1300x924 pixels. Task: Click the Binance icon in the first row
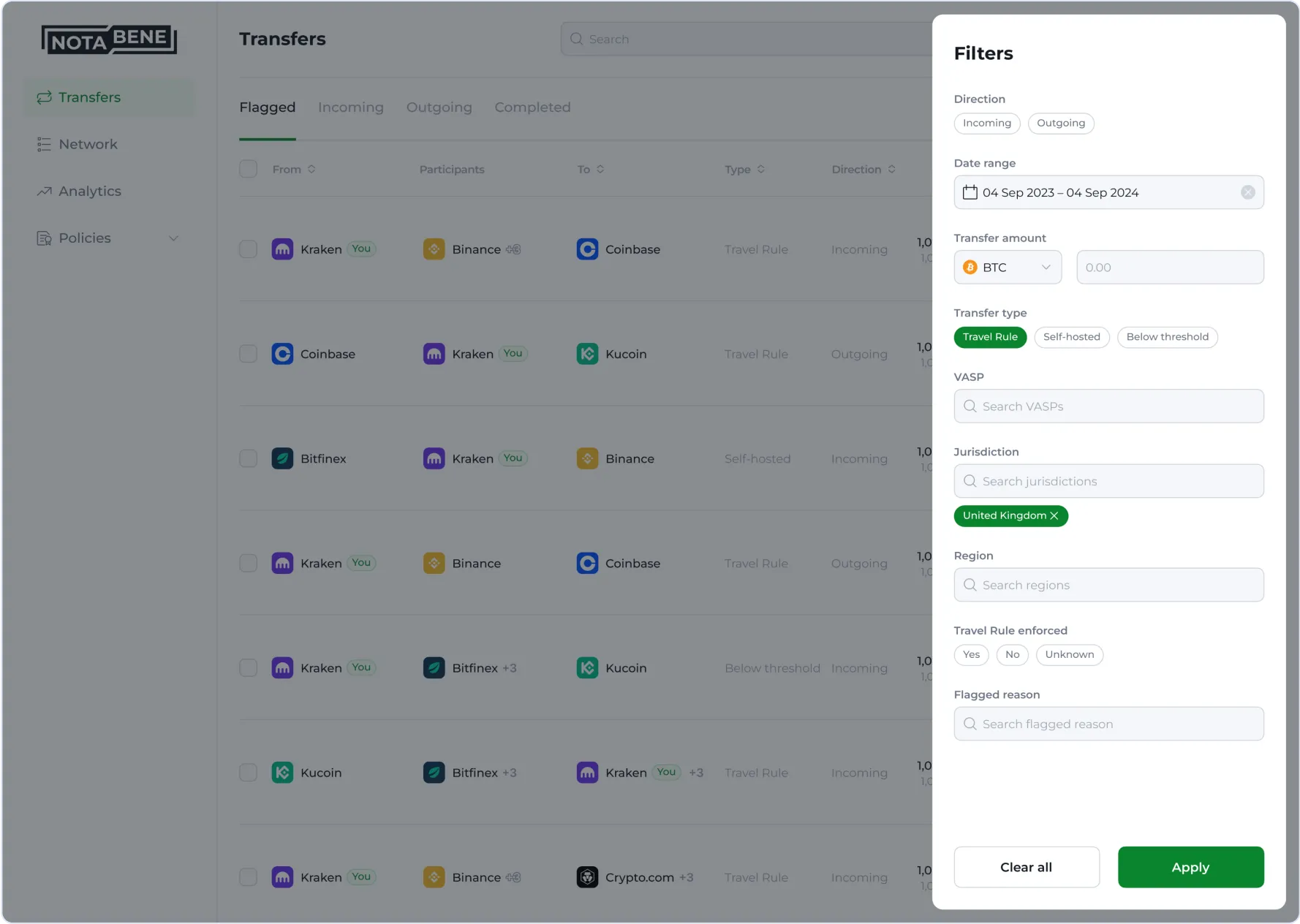[434, 249]
